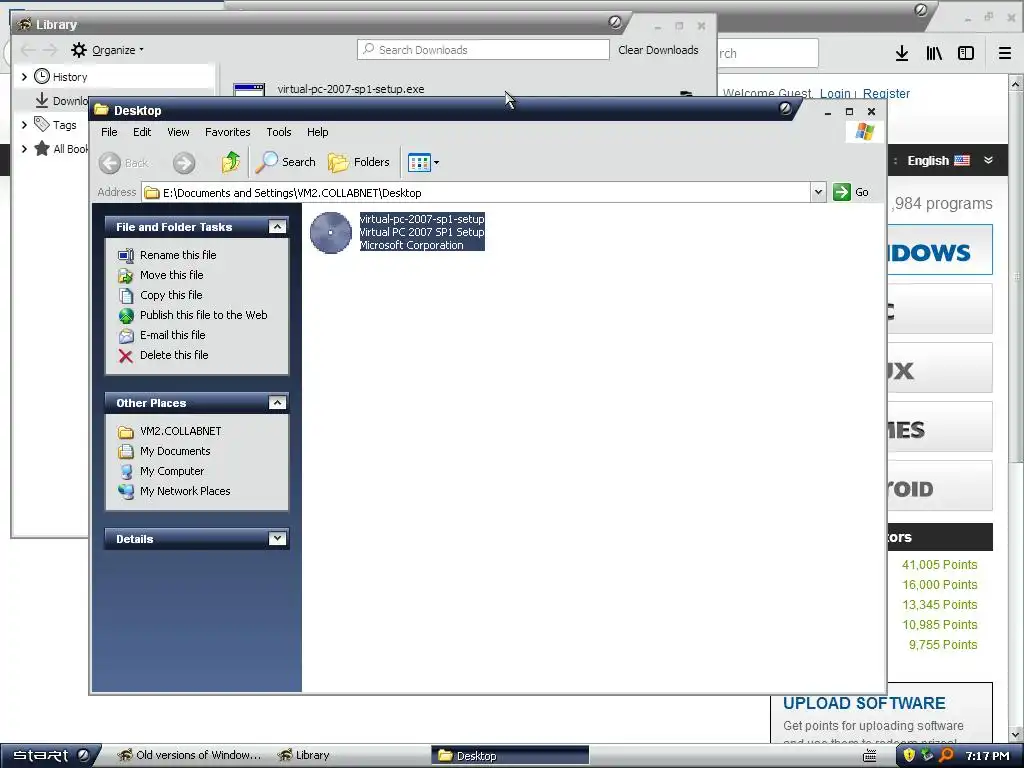Click the orange magnifier tray icon
The height and width of the screenshot is (768, 1024).
(946, 756)
